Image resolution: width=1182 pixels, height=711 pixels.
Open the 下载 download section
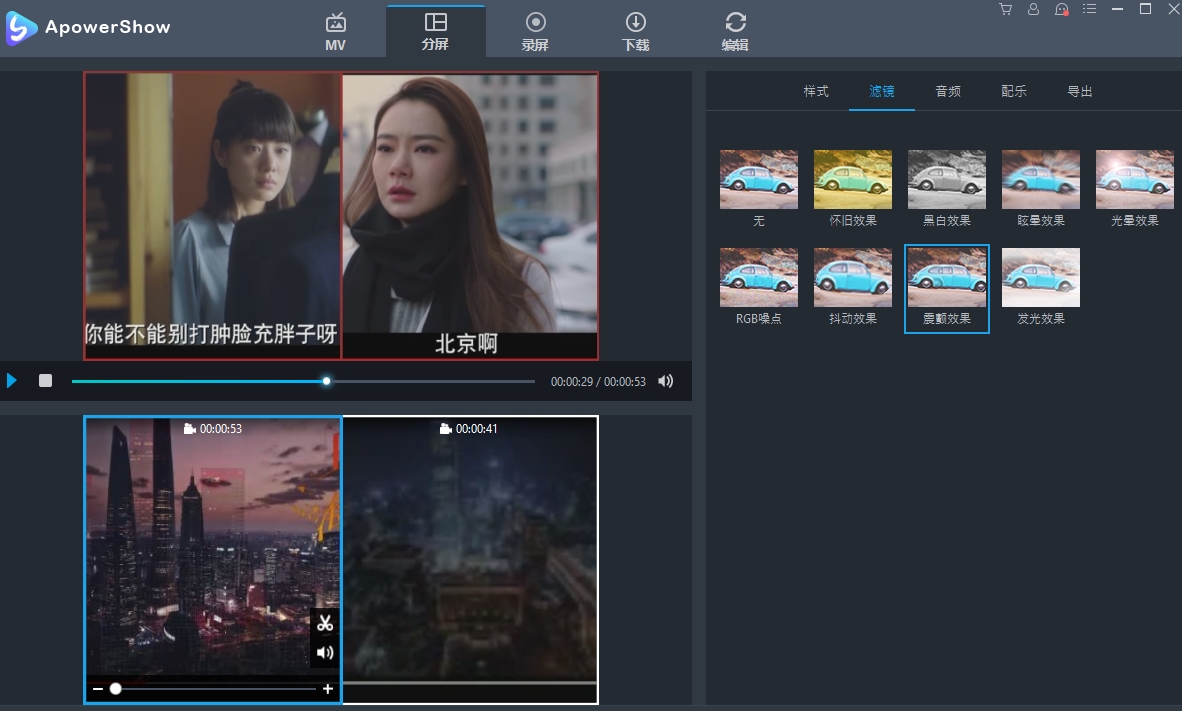(x=635, y=31)
